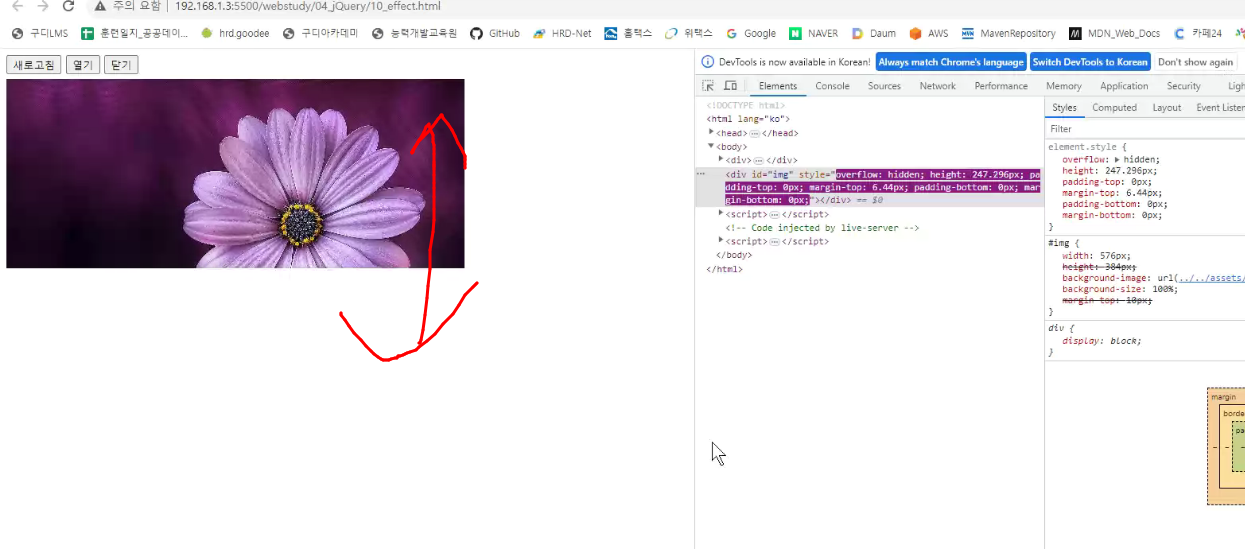Switch to the Performance tab

1001,86
